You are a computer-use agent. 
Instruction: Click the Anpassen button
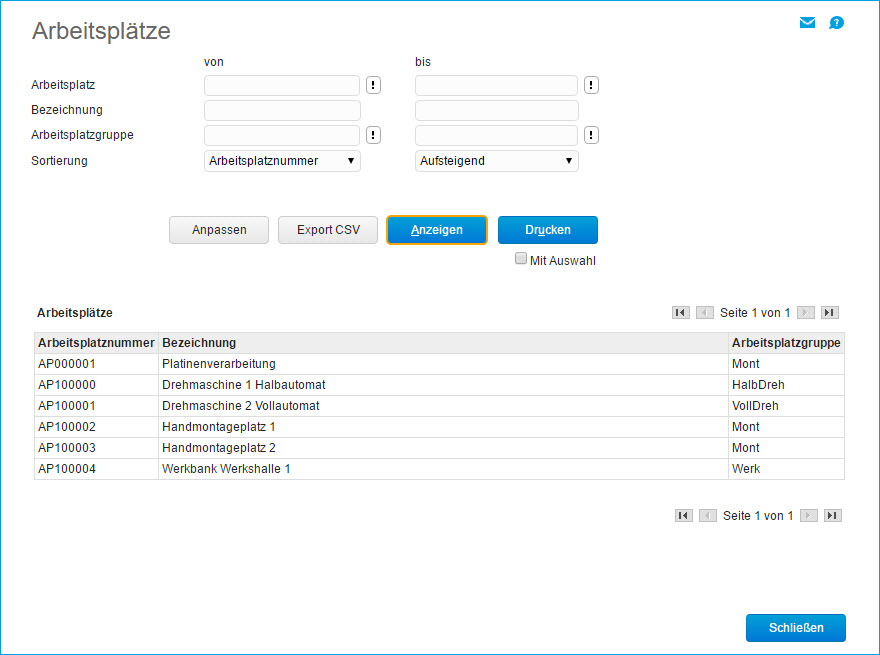point(218,229)
